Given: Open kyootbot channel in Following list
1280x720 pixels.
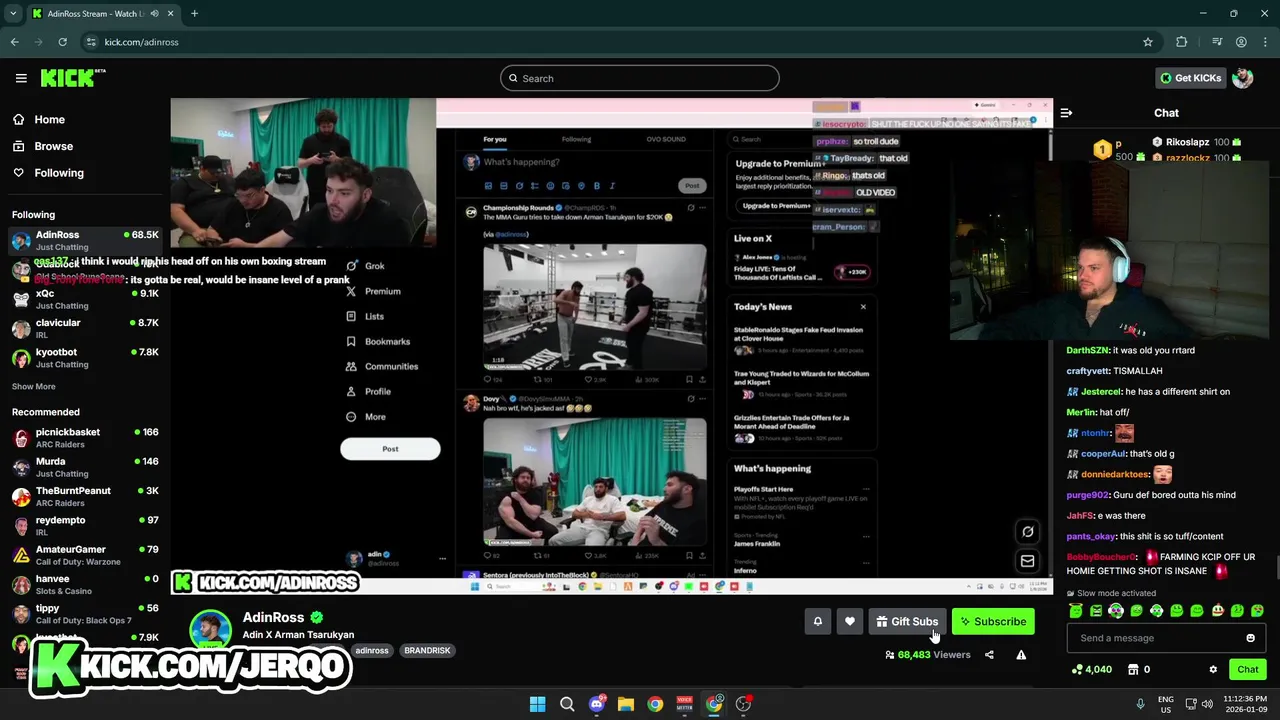Looking at the screenshot, I should pyautogui.click(x=85, y=358).
